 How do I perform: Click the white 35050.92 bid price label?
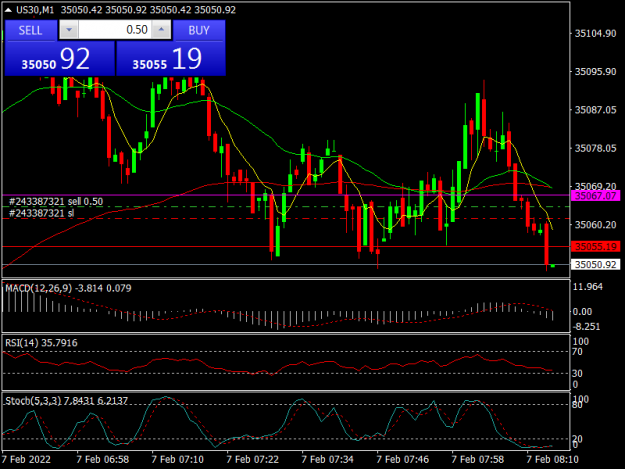pos(596,265)
